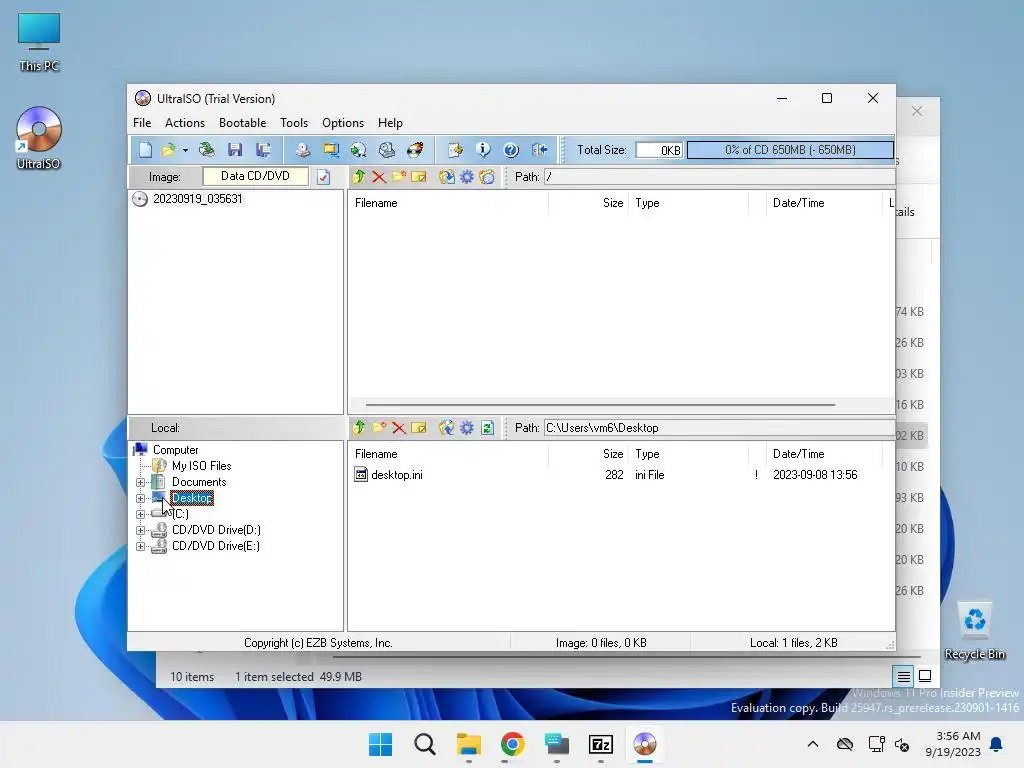Click the Burn CD/DVD Image flame icon
This screenshot has width=1024, height=768.
click(x=415, y=150)
